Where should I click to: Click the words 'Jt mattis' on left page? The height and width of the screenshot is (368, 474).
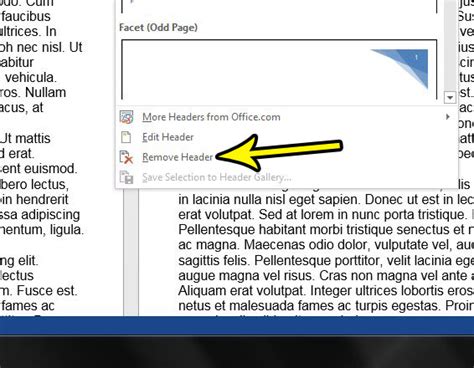25,138
